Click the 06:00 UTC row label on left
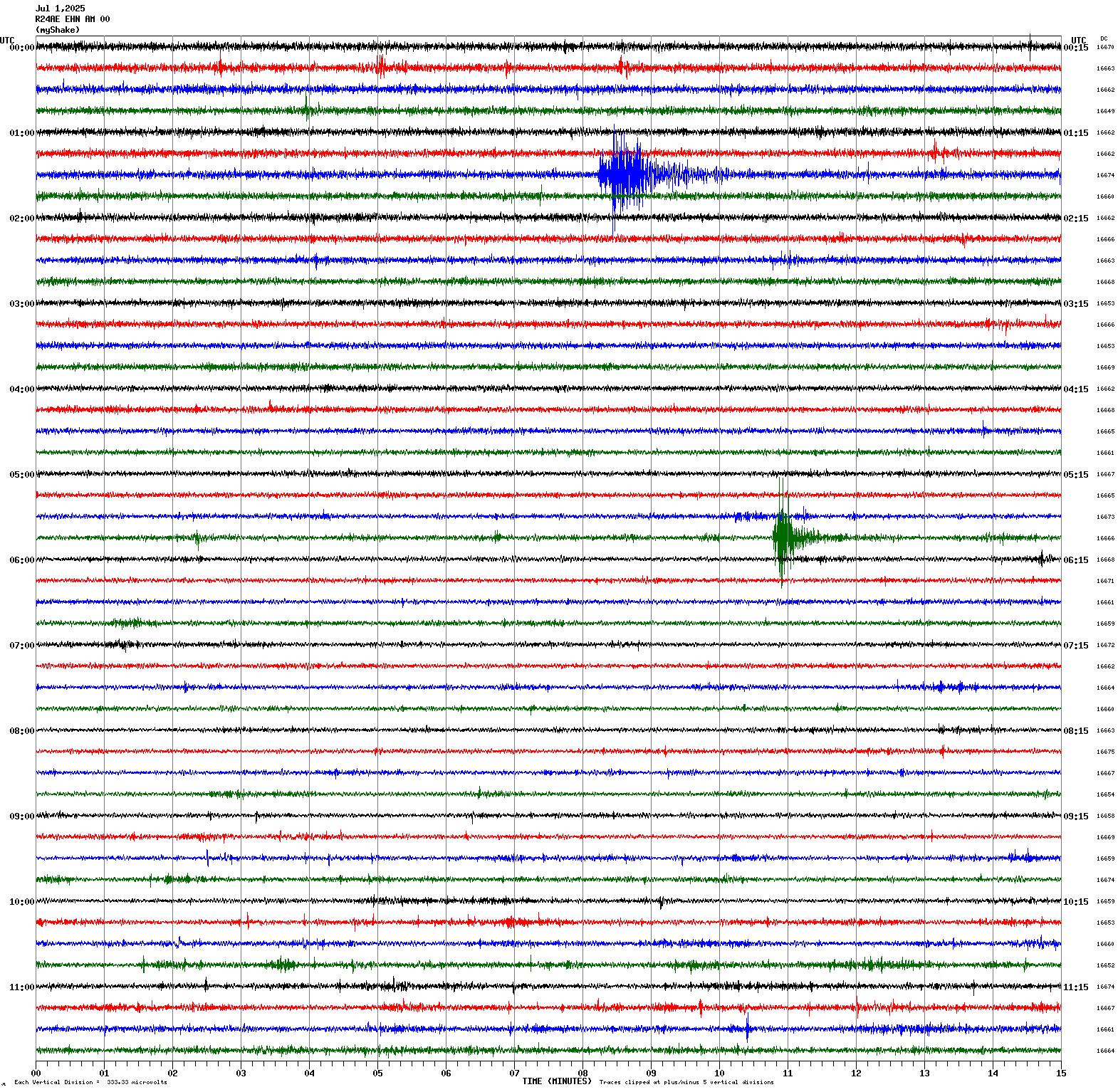 [x=21, y=560]
